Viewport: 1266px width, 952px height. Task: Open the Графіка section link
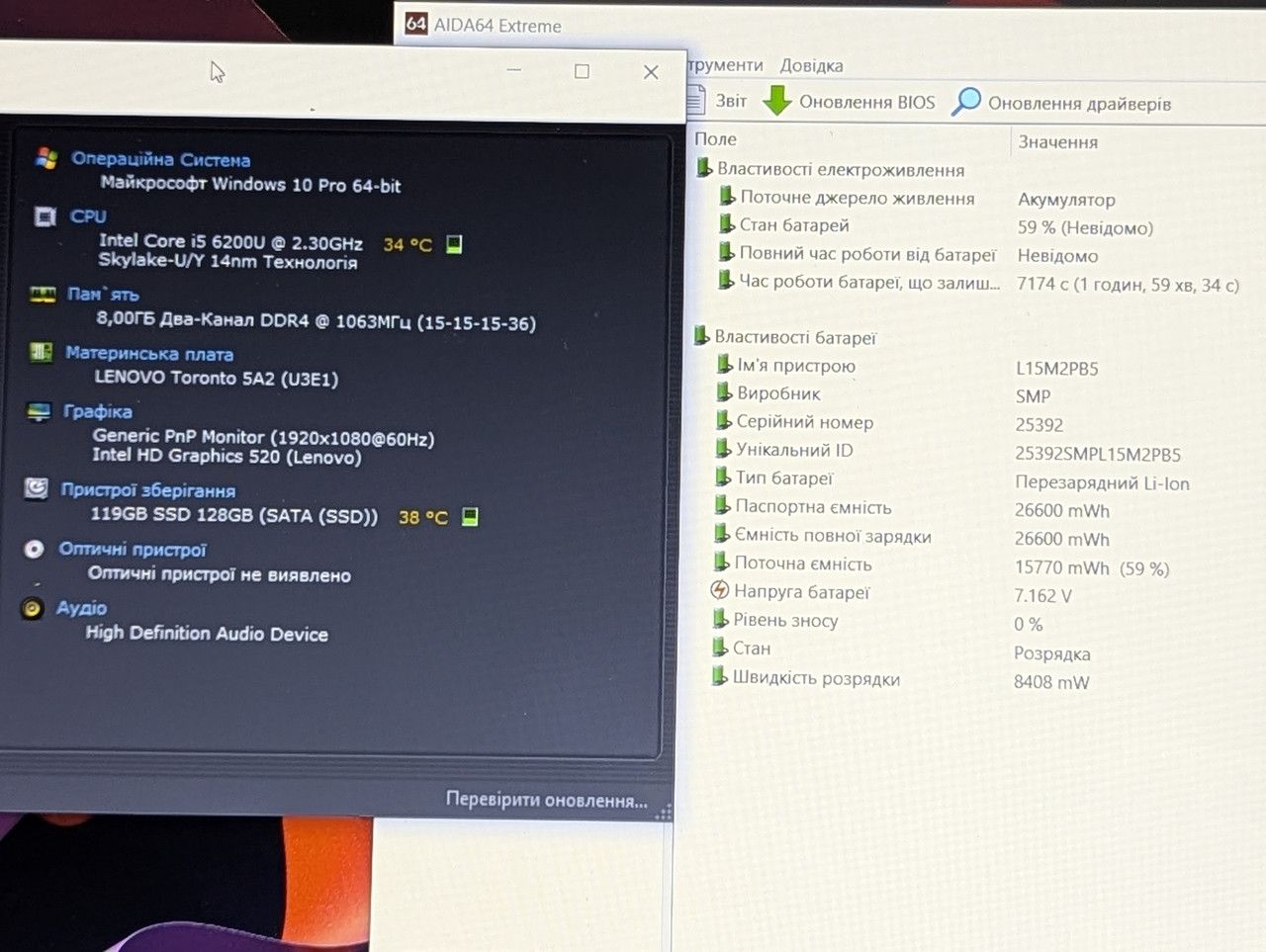tap(98, 411)
